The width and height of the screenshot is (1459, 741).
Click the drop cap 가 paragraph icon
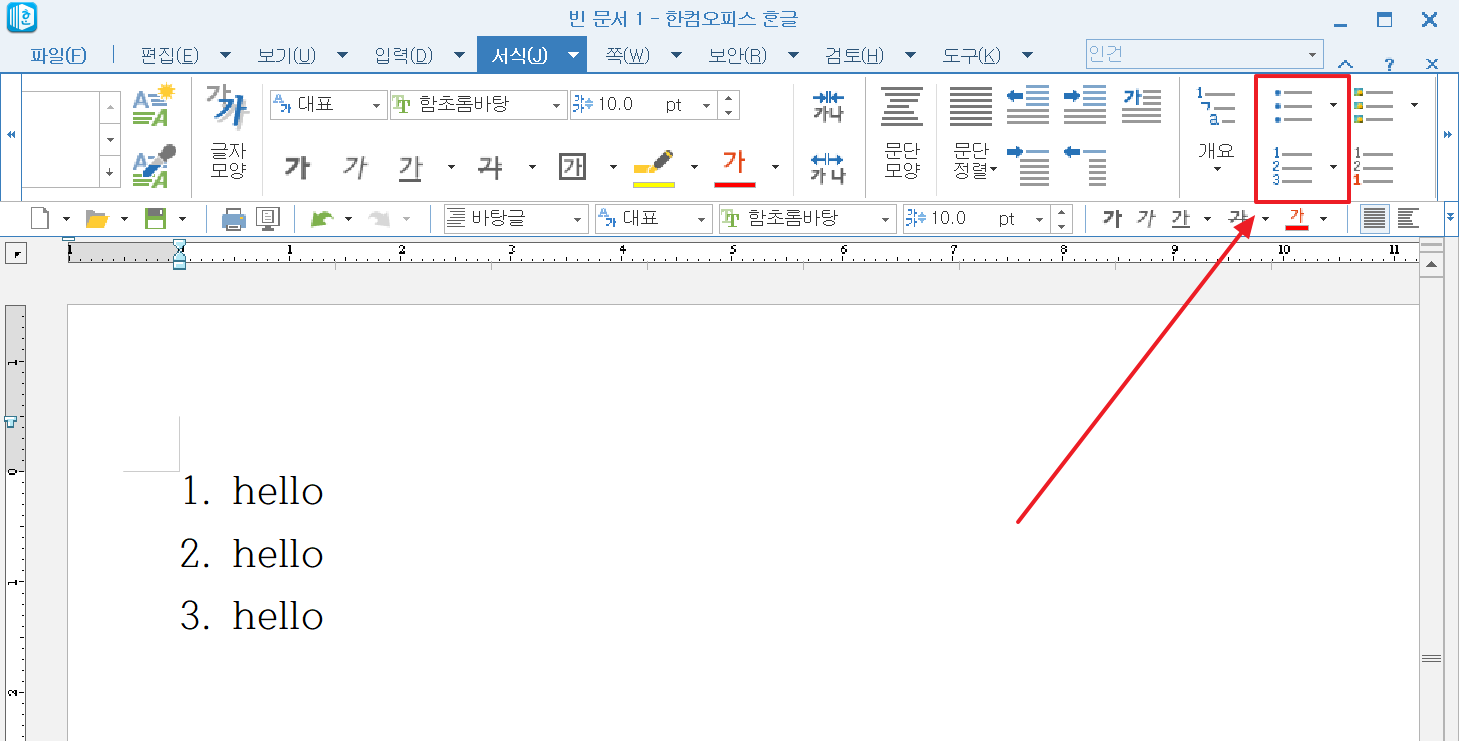click(1141, 105)
